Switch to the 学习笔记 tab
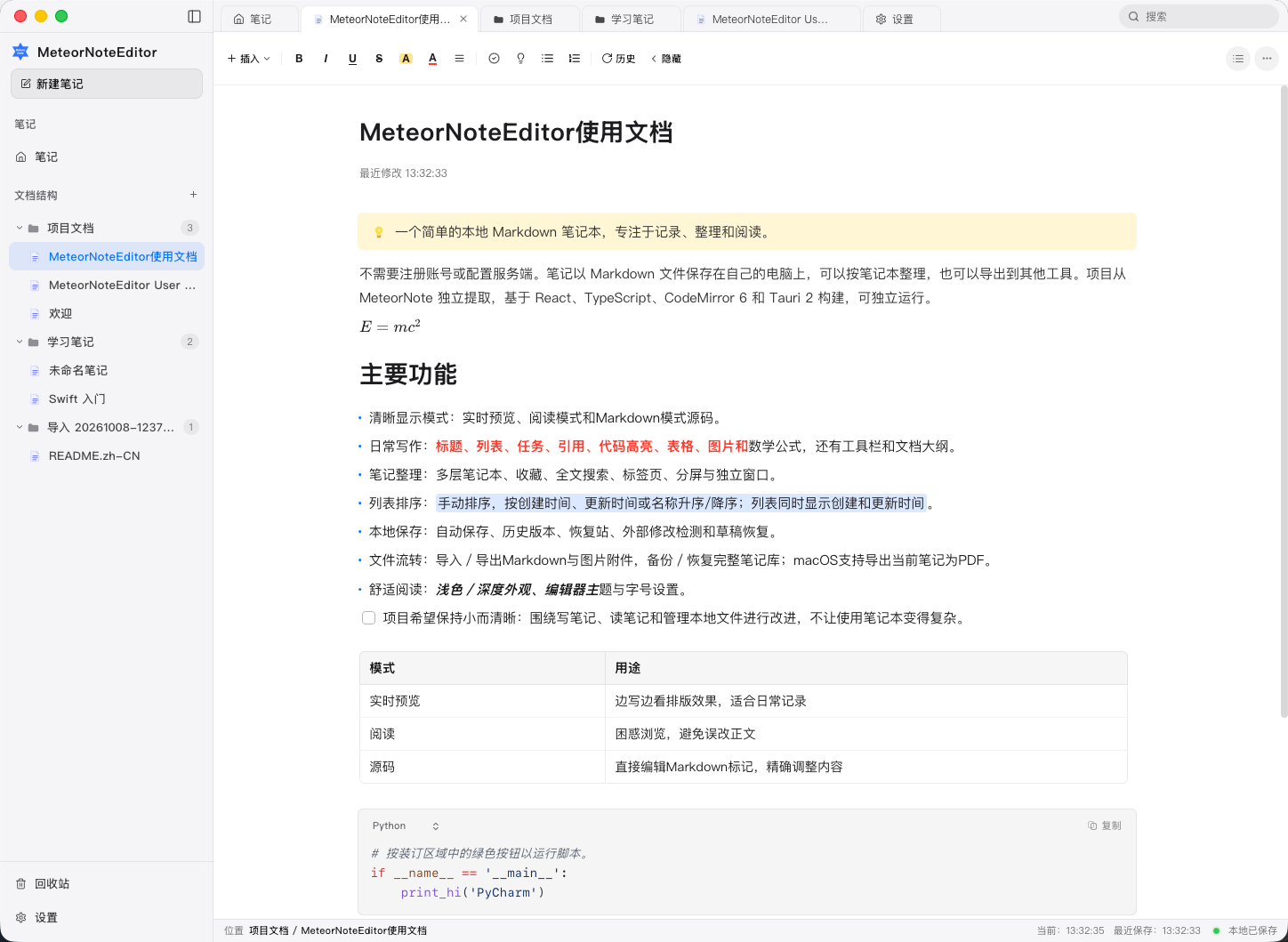The height and width of the screenshot is (942, 1288). [632, 19]
